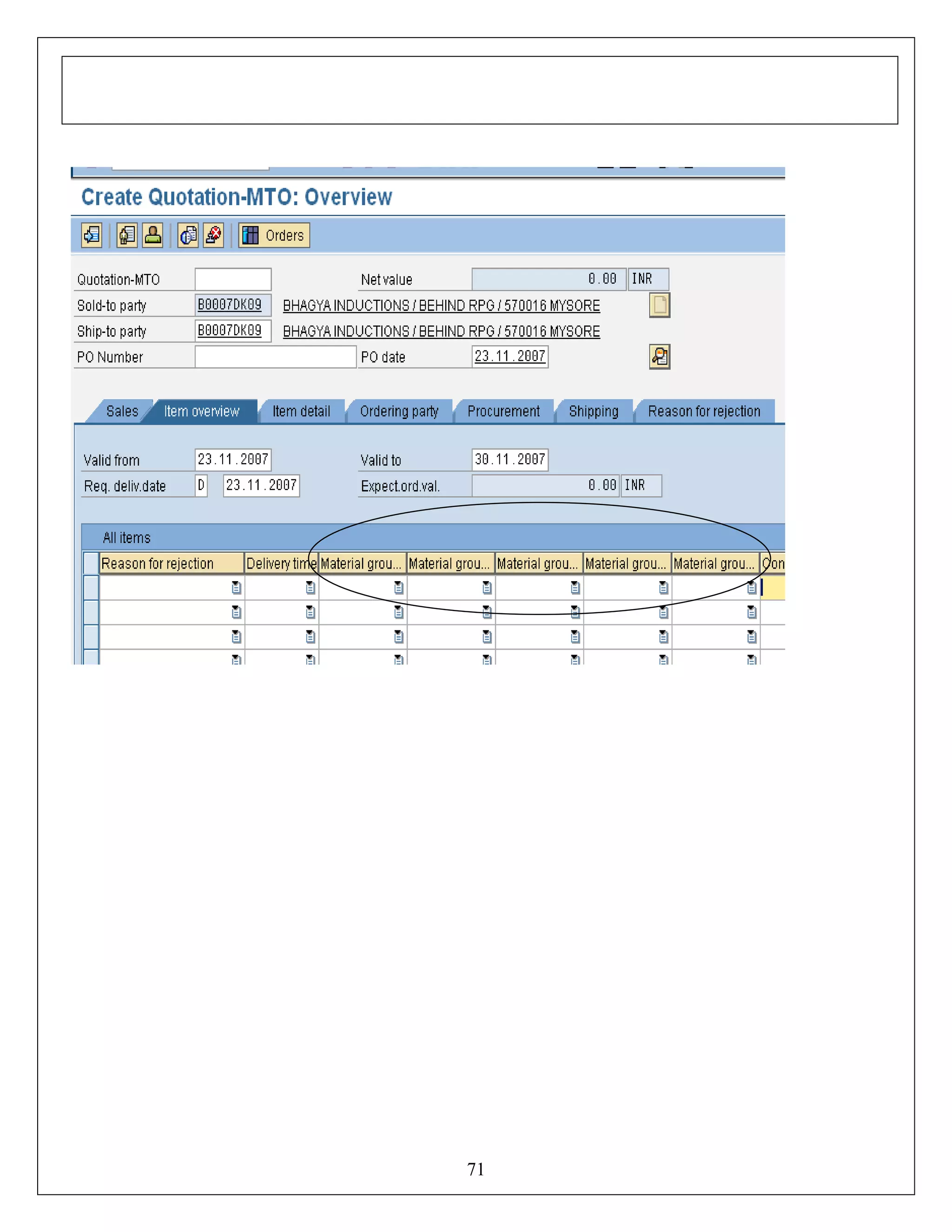Viewport: 952px width, 1232px height.
Task: Open second row first Material group dropdown
Action: 399,612
